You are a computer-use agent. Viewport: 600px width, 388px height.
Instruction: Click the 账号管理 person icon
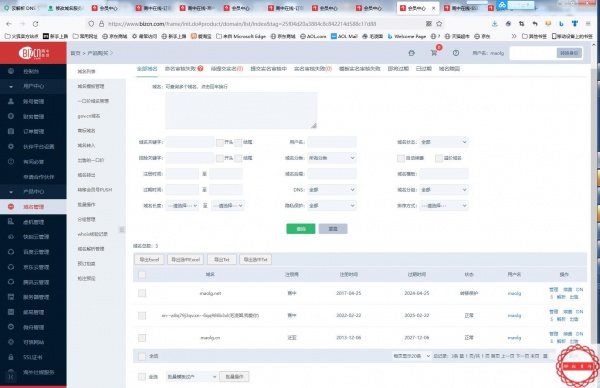[x=11, y=101]
